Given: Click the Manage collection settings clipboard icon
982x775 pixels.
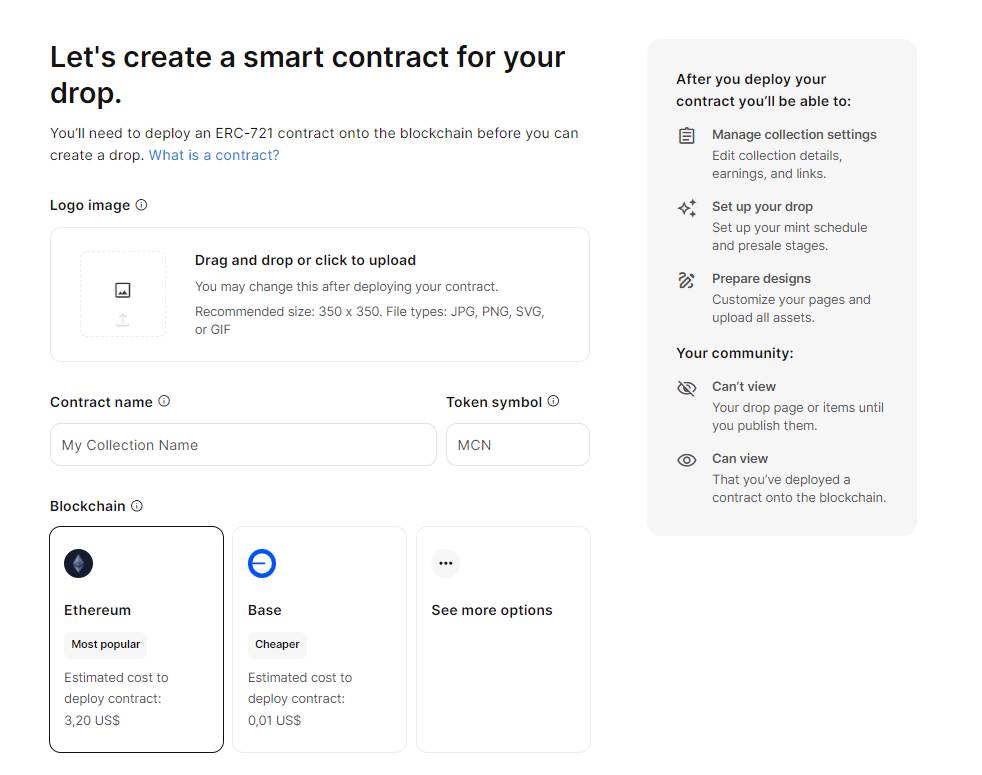Looking at the screenshot, I should [687, 135].
